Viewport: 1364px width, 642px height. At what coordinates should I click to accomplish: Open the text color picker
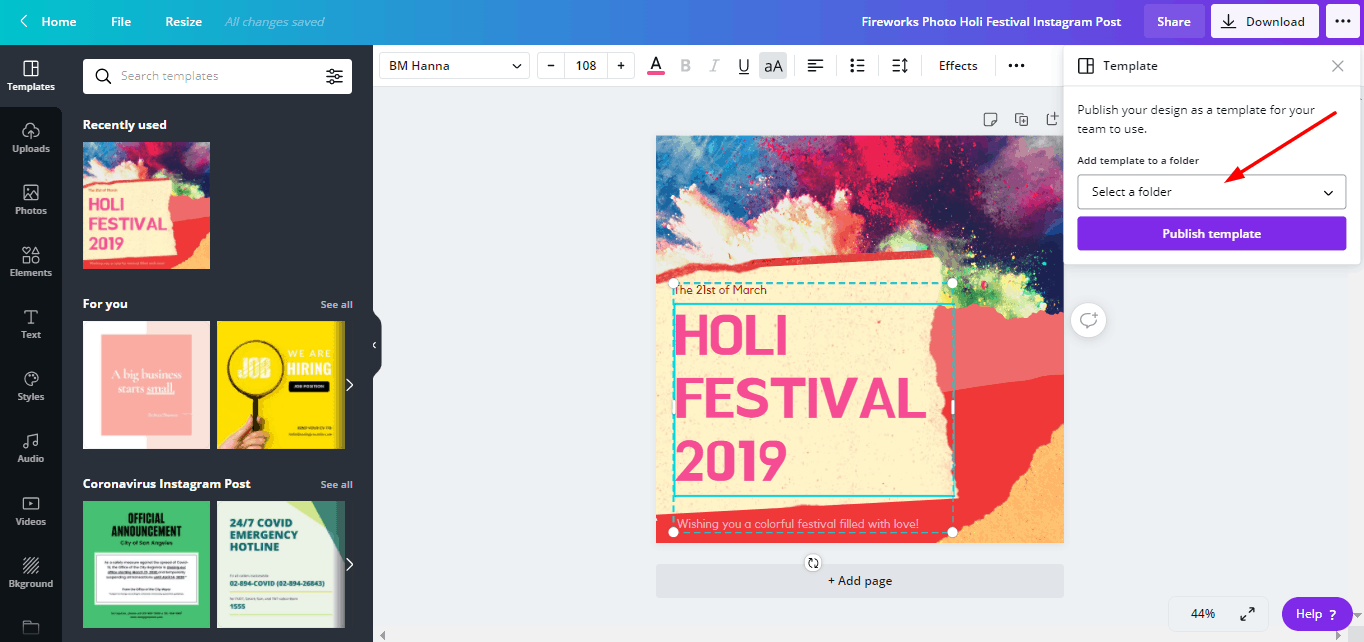tap(656, 65)
